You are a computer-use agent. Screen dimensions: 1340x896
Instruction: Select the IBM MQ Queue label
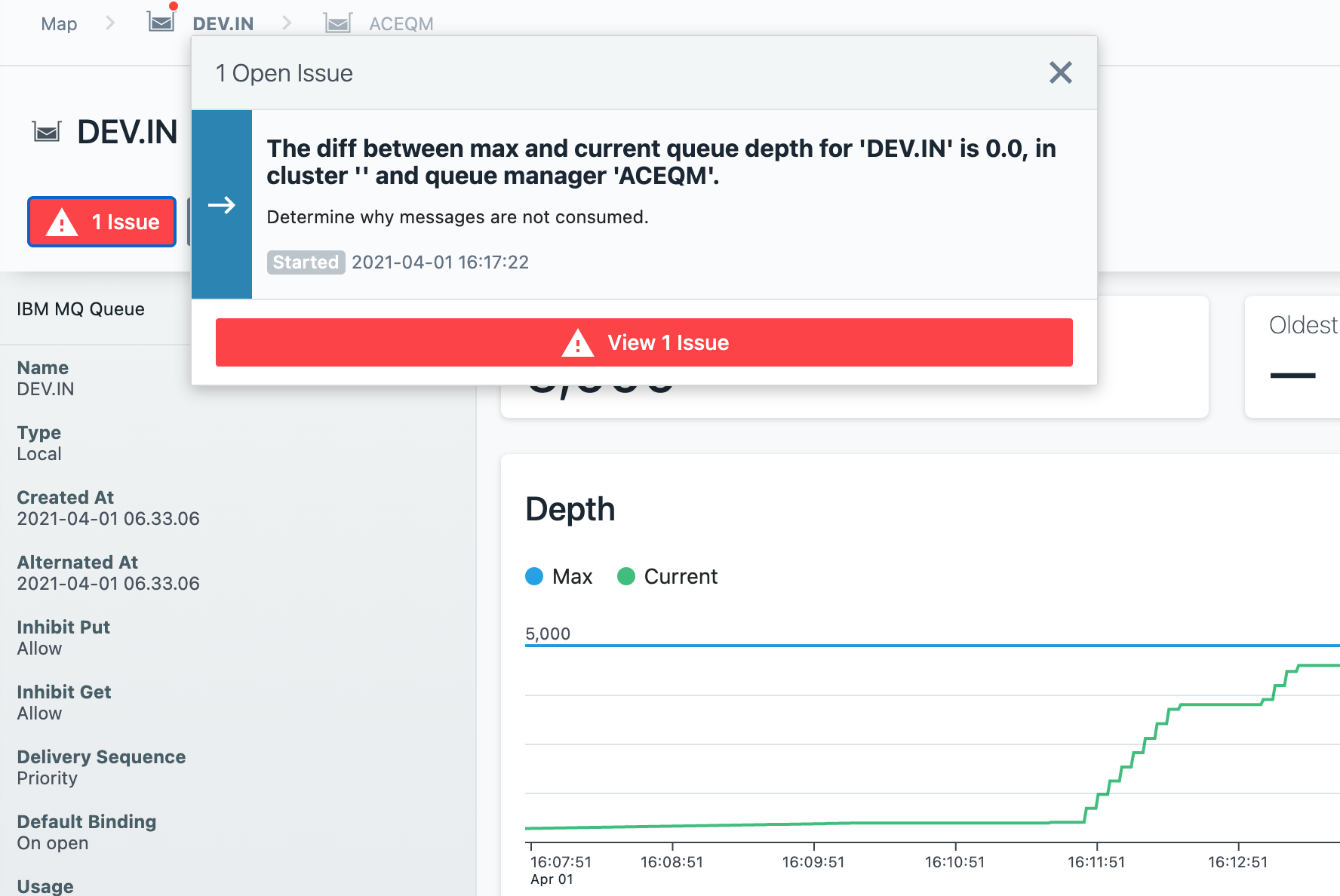[x=81, y=309]
